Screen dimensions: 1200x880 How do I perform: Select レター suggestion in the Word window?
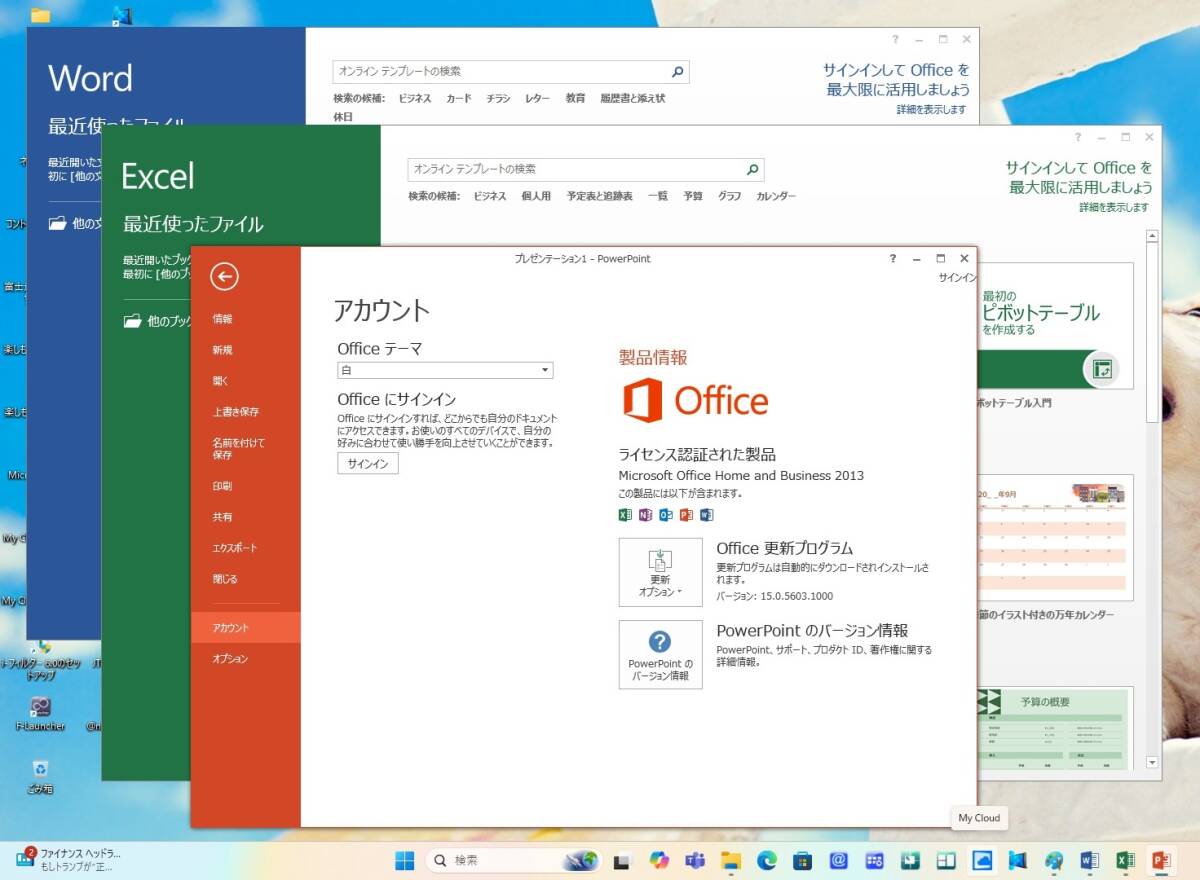click(538, 99)
